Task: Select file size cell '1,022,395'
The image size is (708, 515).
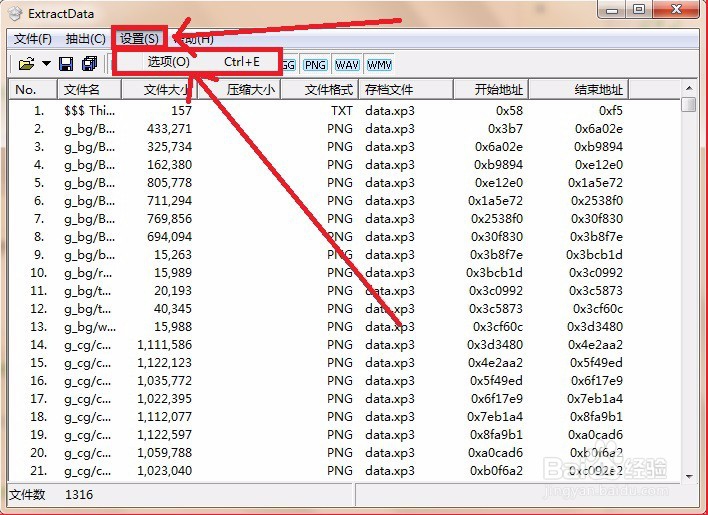Action: coord(165,399)
